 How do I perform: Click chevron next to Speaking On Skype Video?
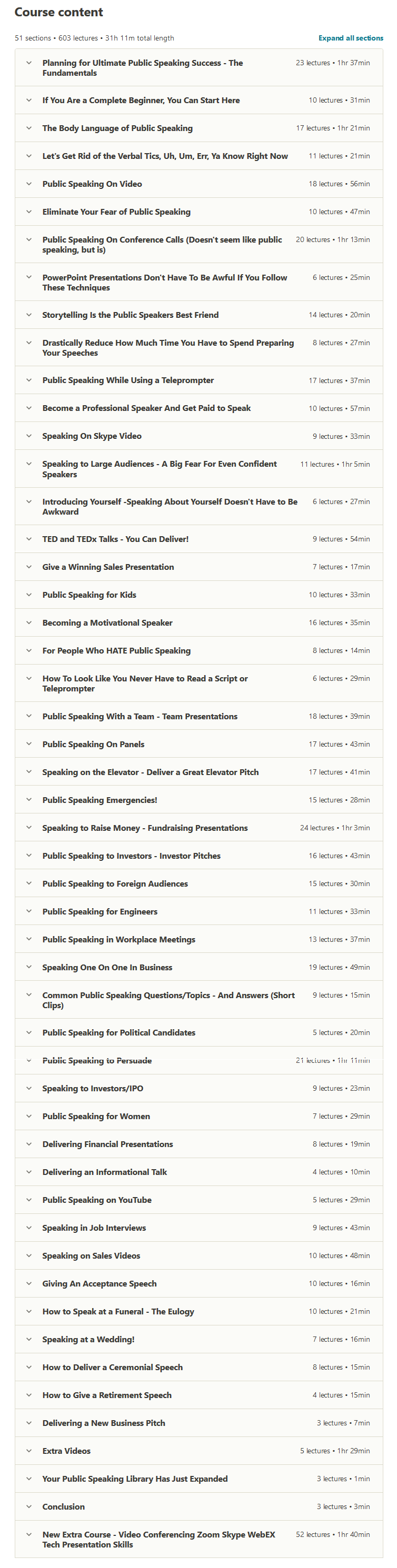click(x=28, y=436)
